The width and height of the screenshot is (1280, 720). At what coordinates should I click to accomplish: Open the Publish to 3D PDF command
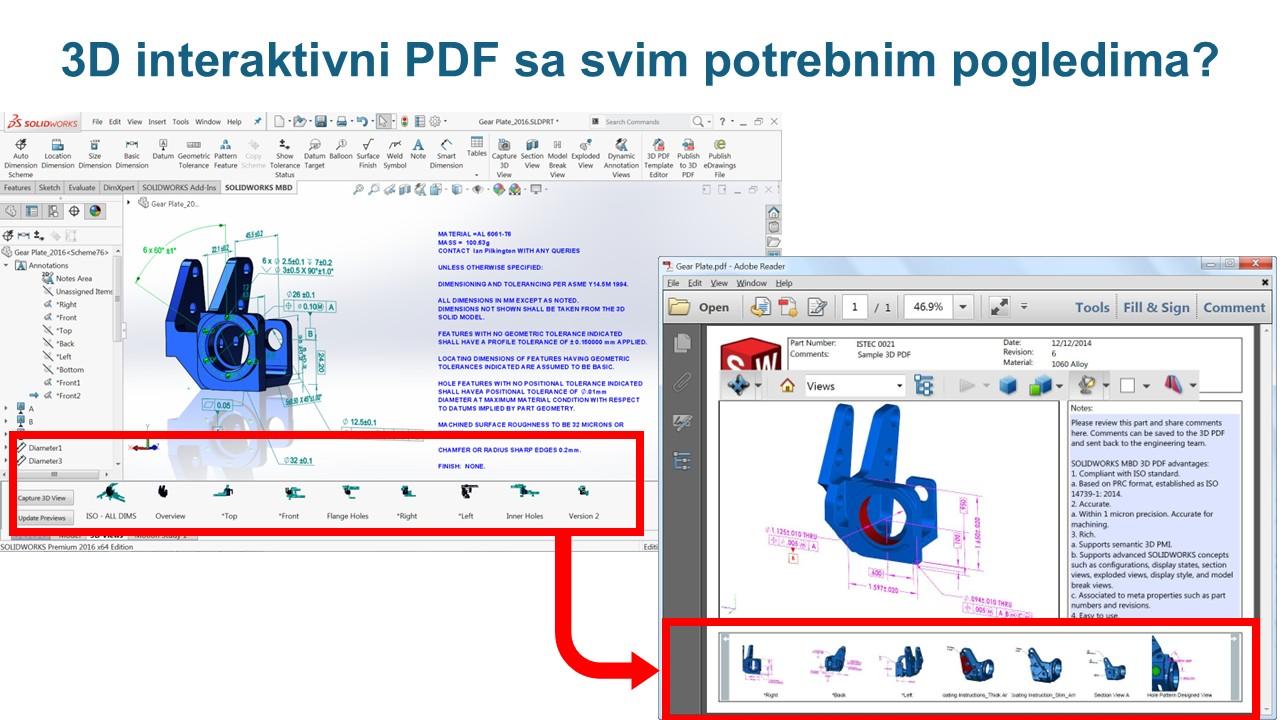688,157
